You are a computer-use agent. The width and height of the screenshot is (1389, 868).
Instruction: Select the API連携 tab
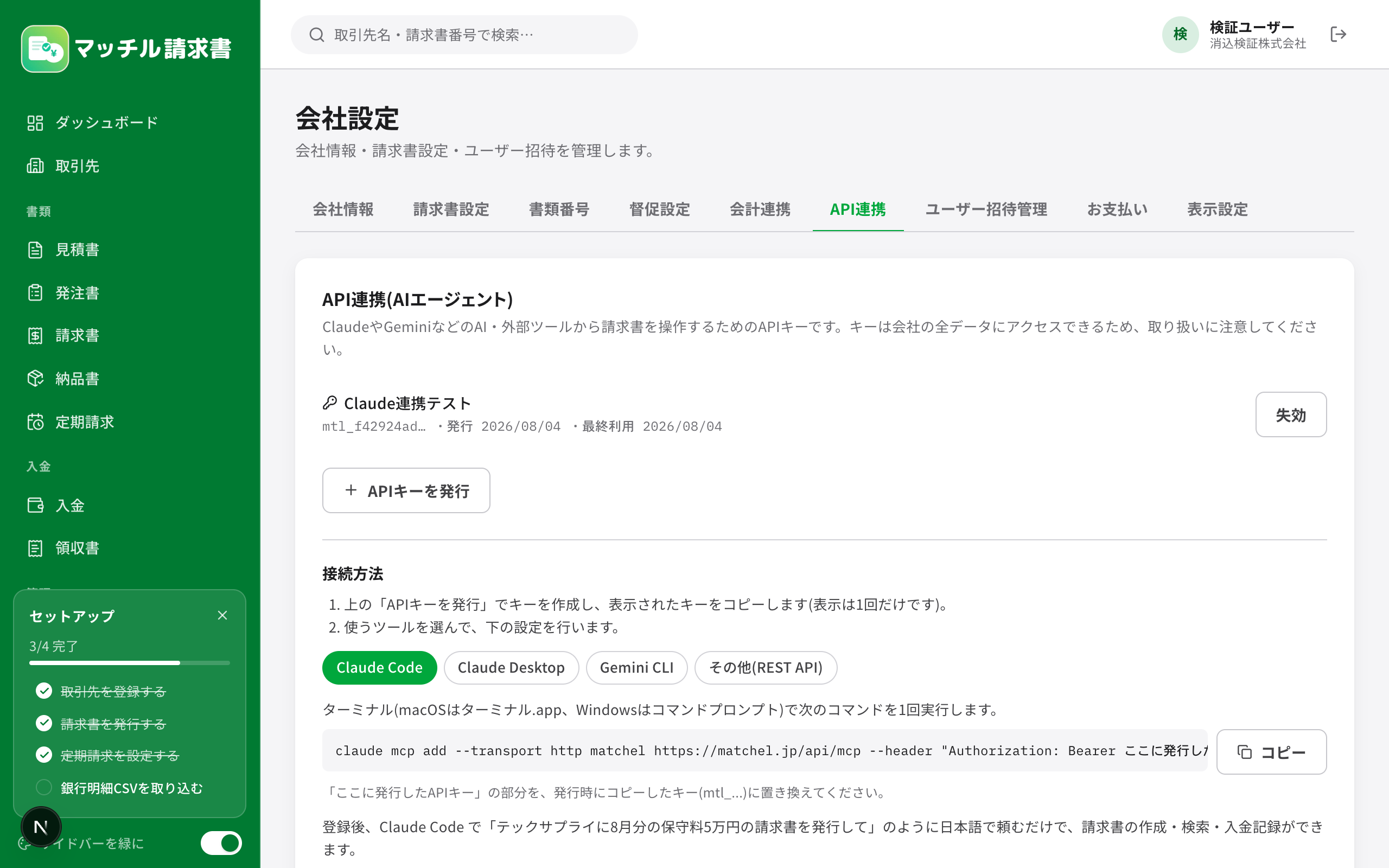pos(858,209)
